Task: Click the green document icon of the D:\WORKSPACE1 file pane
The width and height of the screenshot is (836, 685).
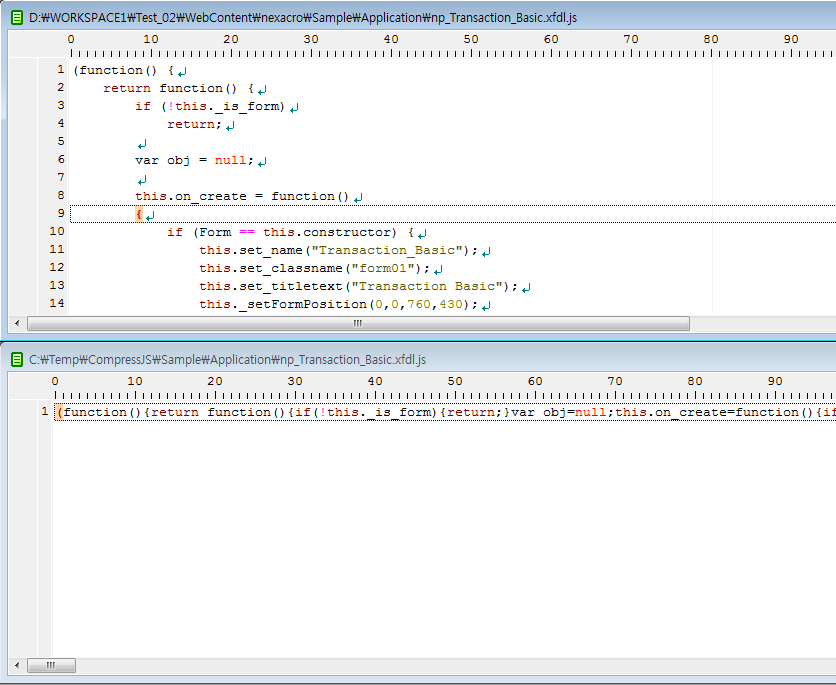Action: point(17,18)
